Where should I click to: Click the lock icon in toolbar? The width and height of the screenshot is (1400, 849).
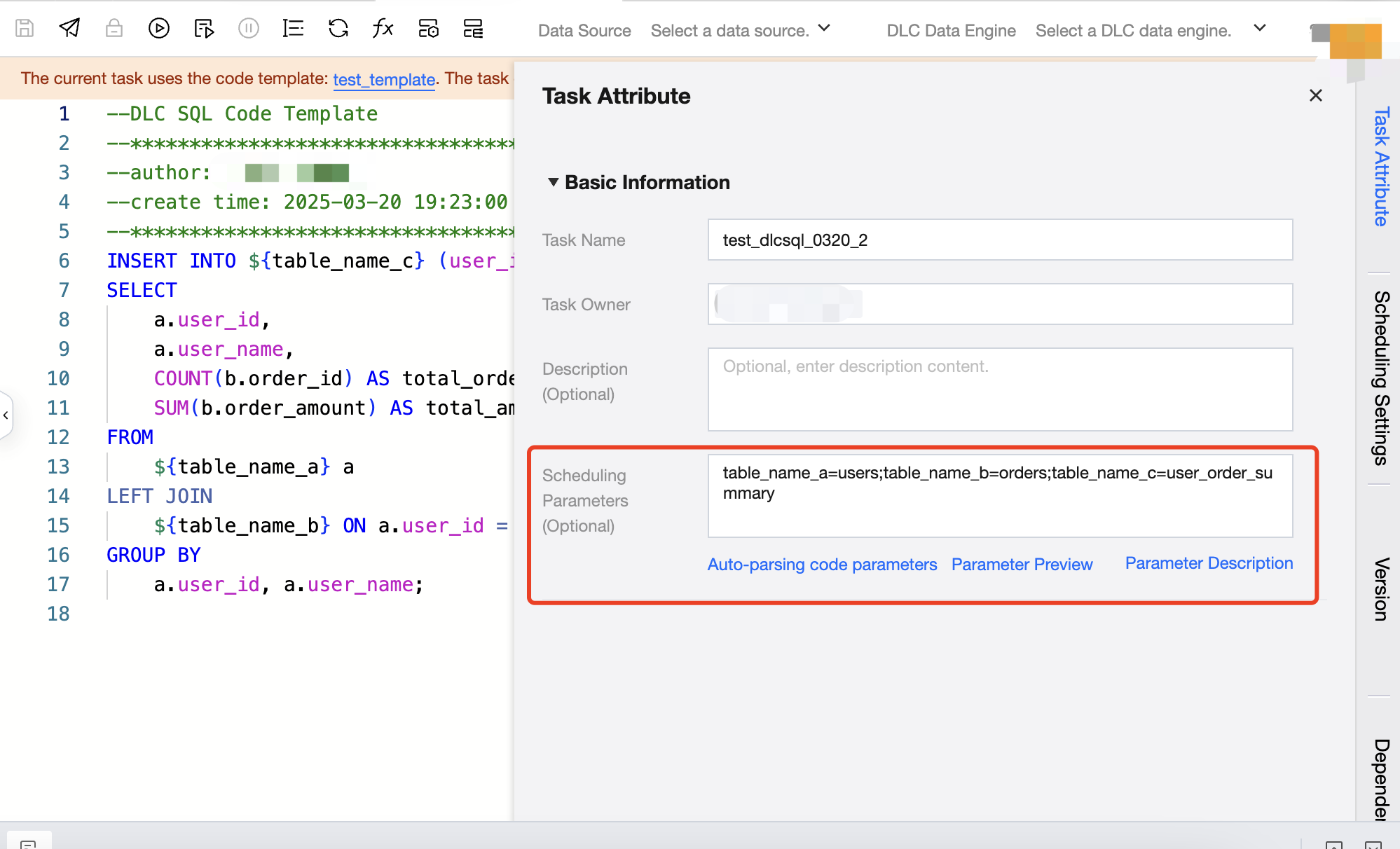point(114,29)
